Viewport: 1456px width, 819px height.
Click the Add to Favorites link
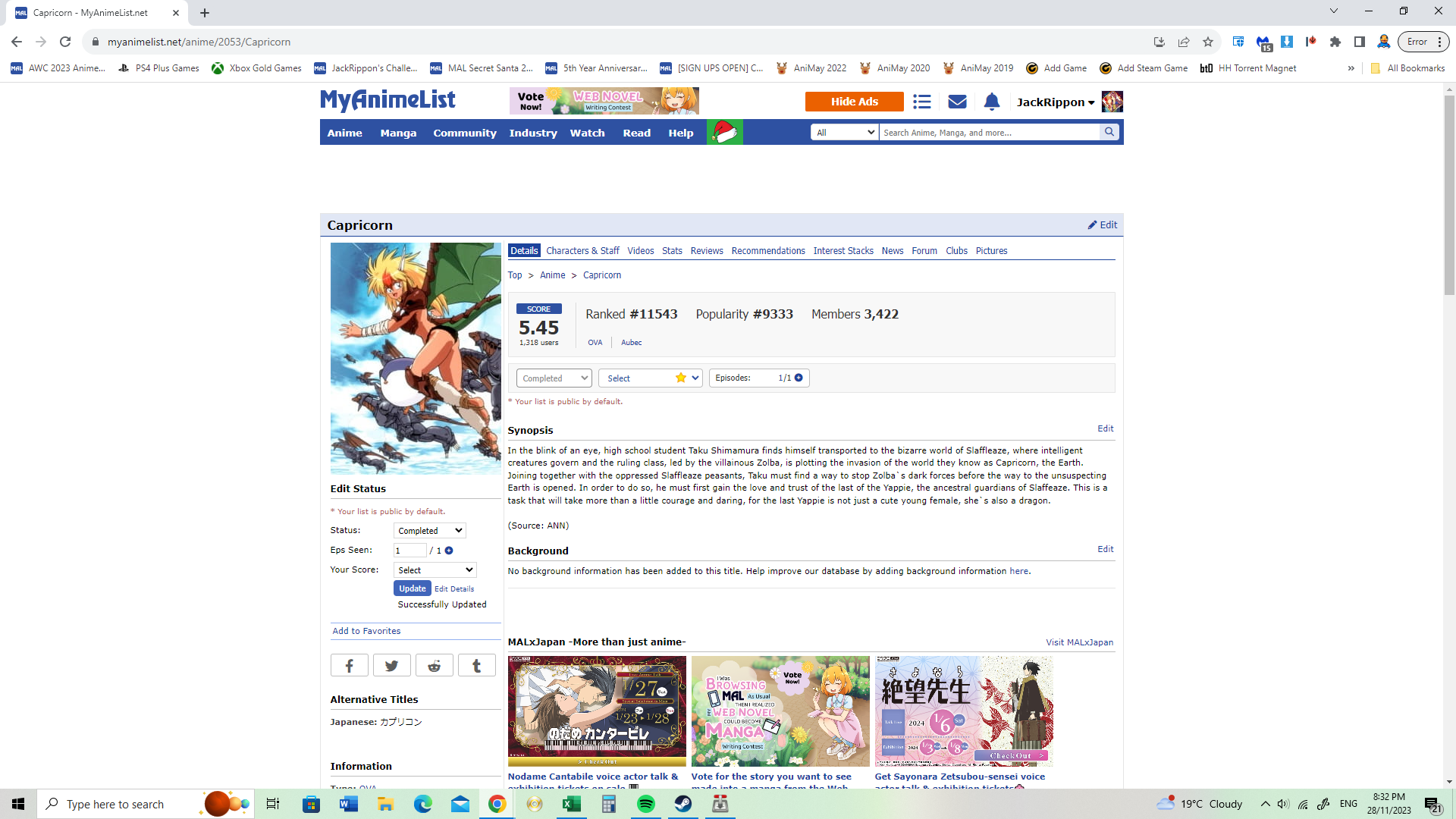coord(366,631)
